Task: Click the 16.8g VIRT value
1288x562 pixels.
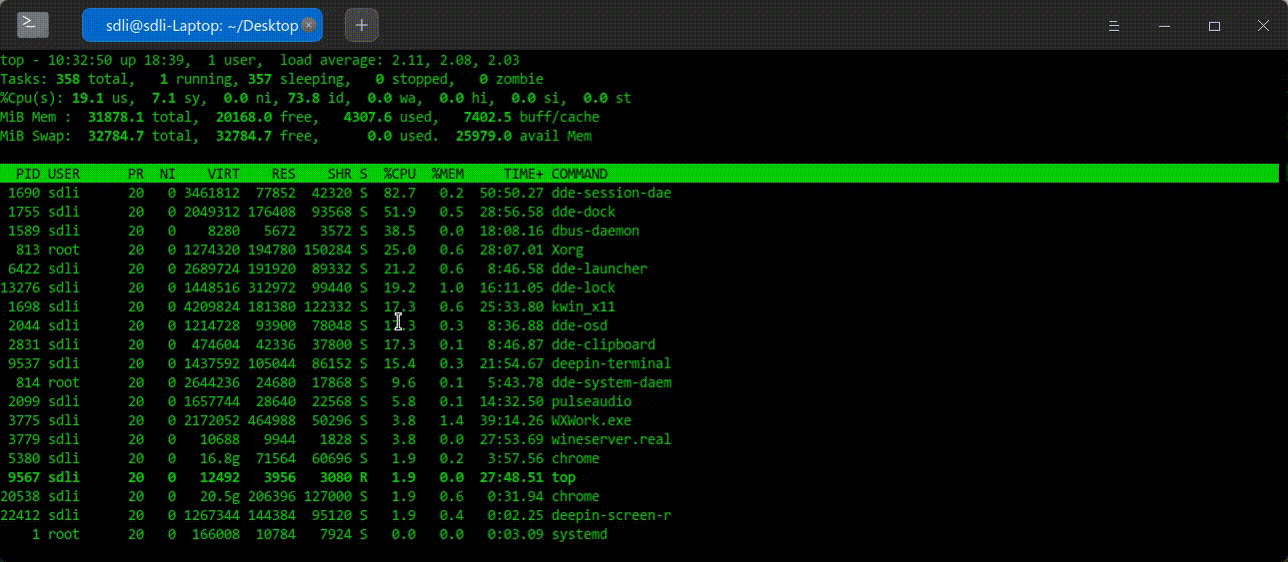Action: pos(220,459)
